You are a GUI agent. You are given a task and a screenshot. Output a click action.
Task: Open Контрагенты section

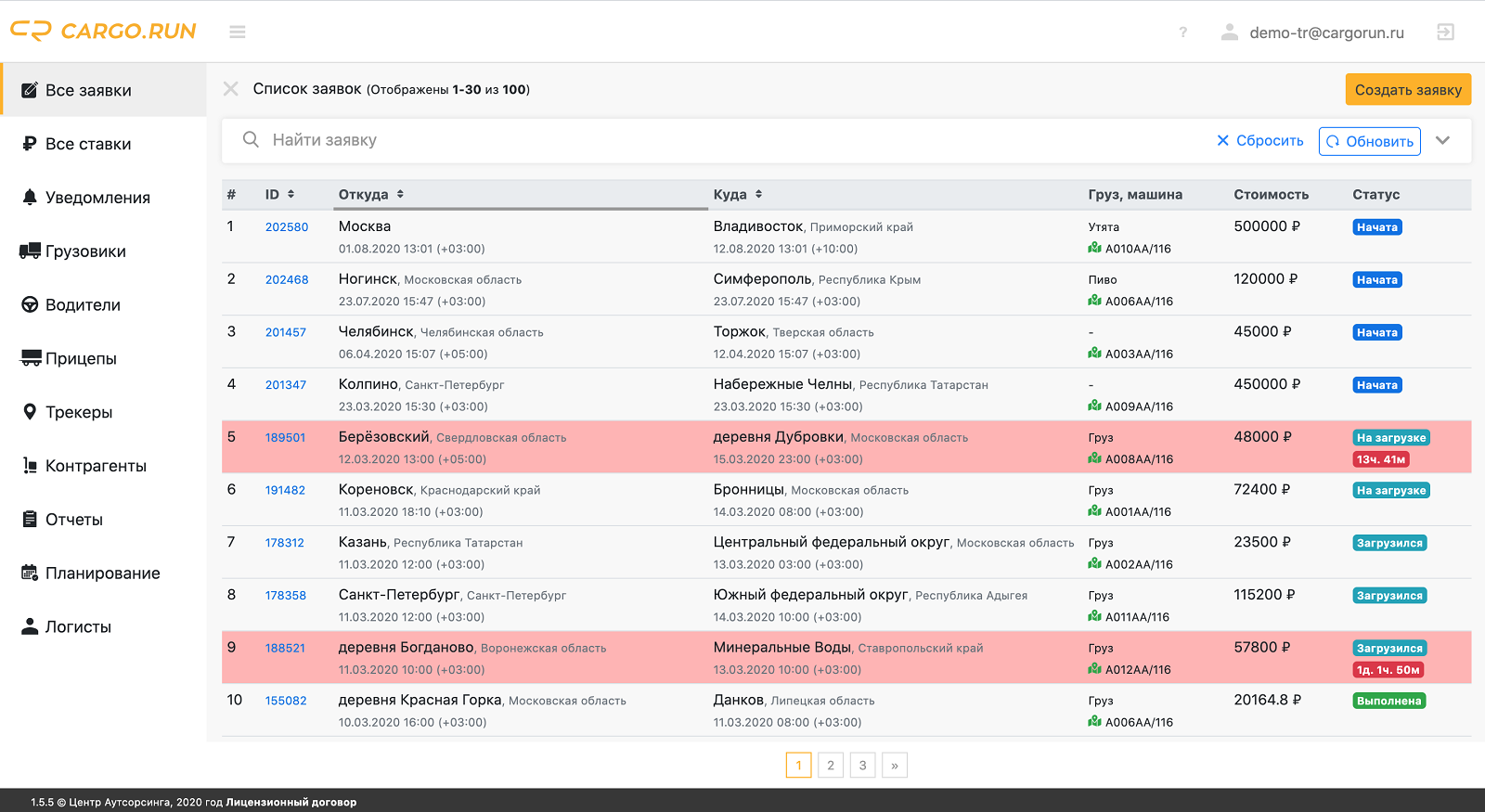coord(104,466)
